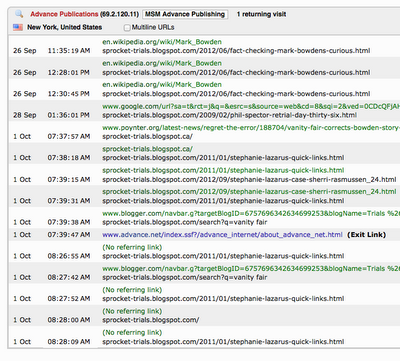This screenshot has width=400, height=361.
Task: Open blogger navbar referrer at 08:27:42 AM
Action: [x=251, y=269]
